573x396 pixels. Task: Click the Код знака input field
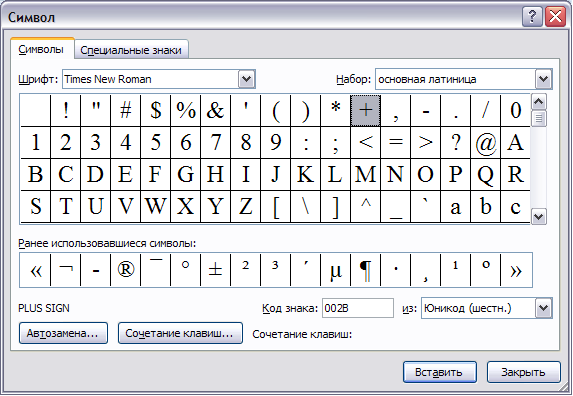pyautogui.click(x=358, y=308)
